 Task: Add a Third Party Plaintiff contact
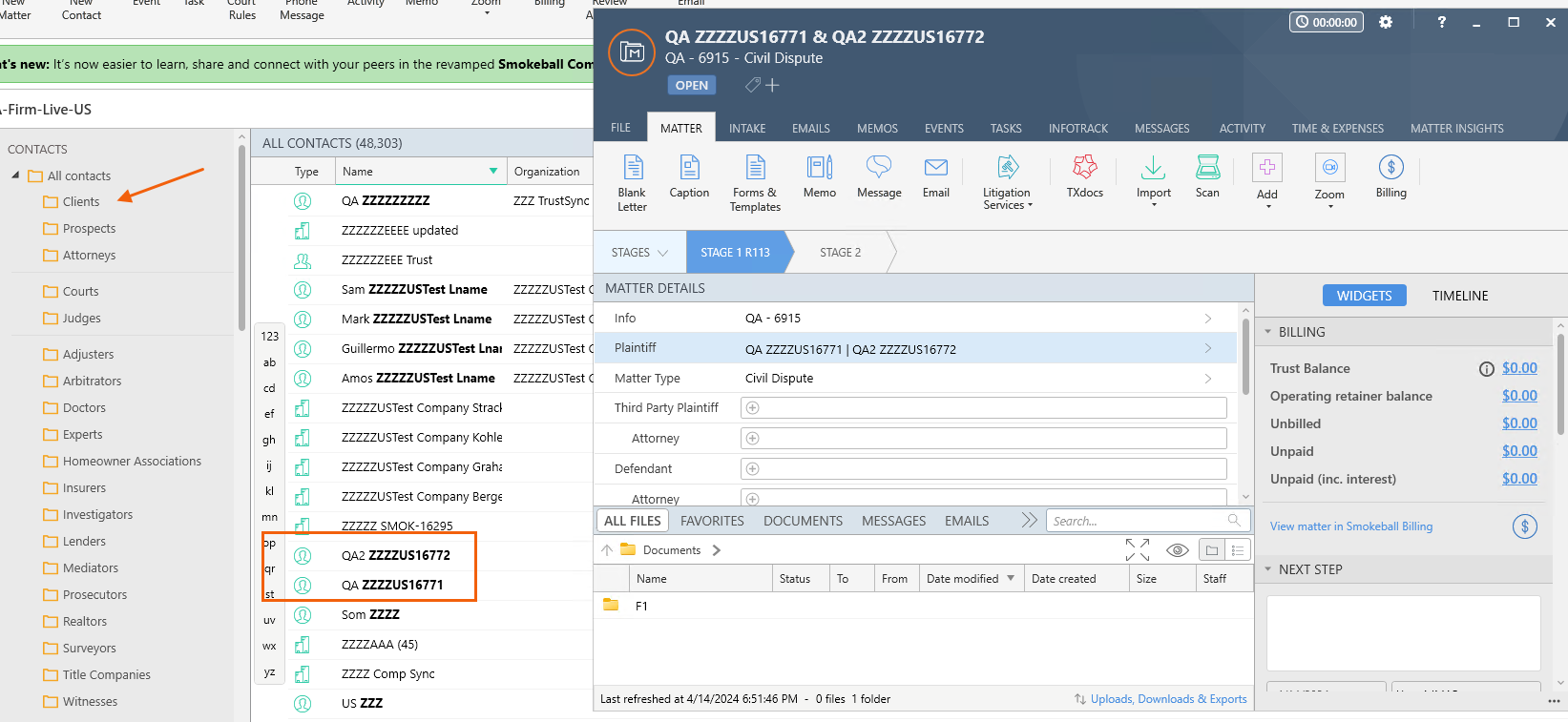pyautogui.click(x=752, y=408)
